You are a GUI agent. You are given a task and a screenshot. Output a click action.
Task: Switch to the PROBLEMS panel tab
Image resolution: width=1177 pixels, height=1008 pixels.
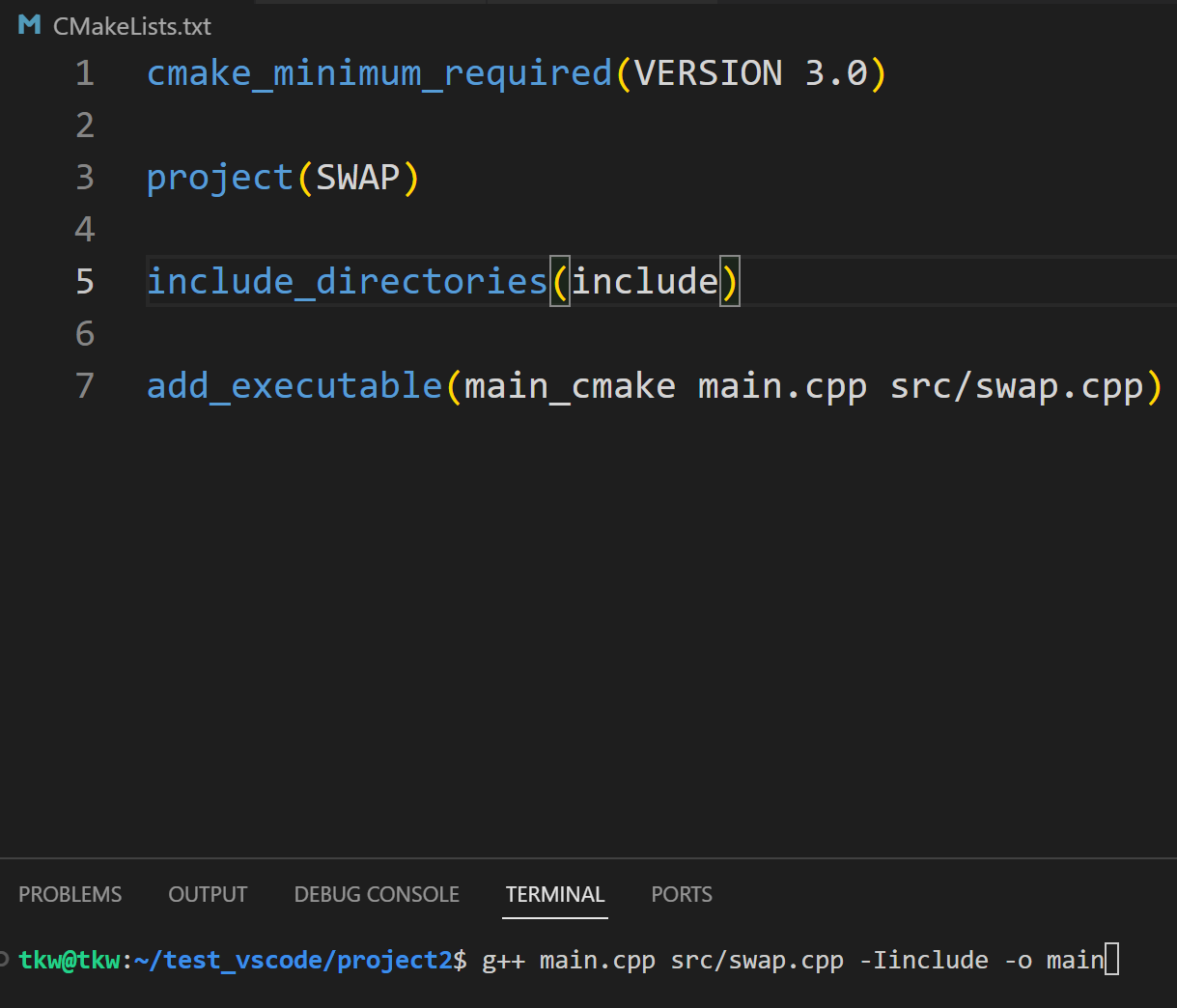70,894
